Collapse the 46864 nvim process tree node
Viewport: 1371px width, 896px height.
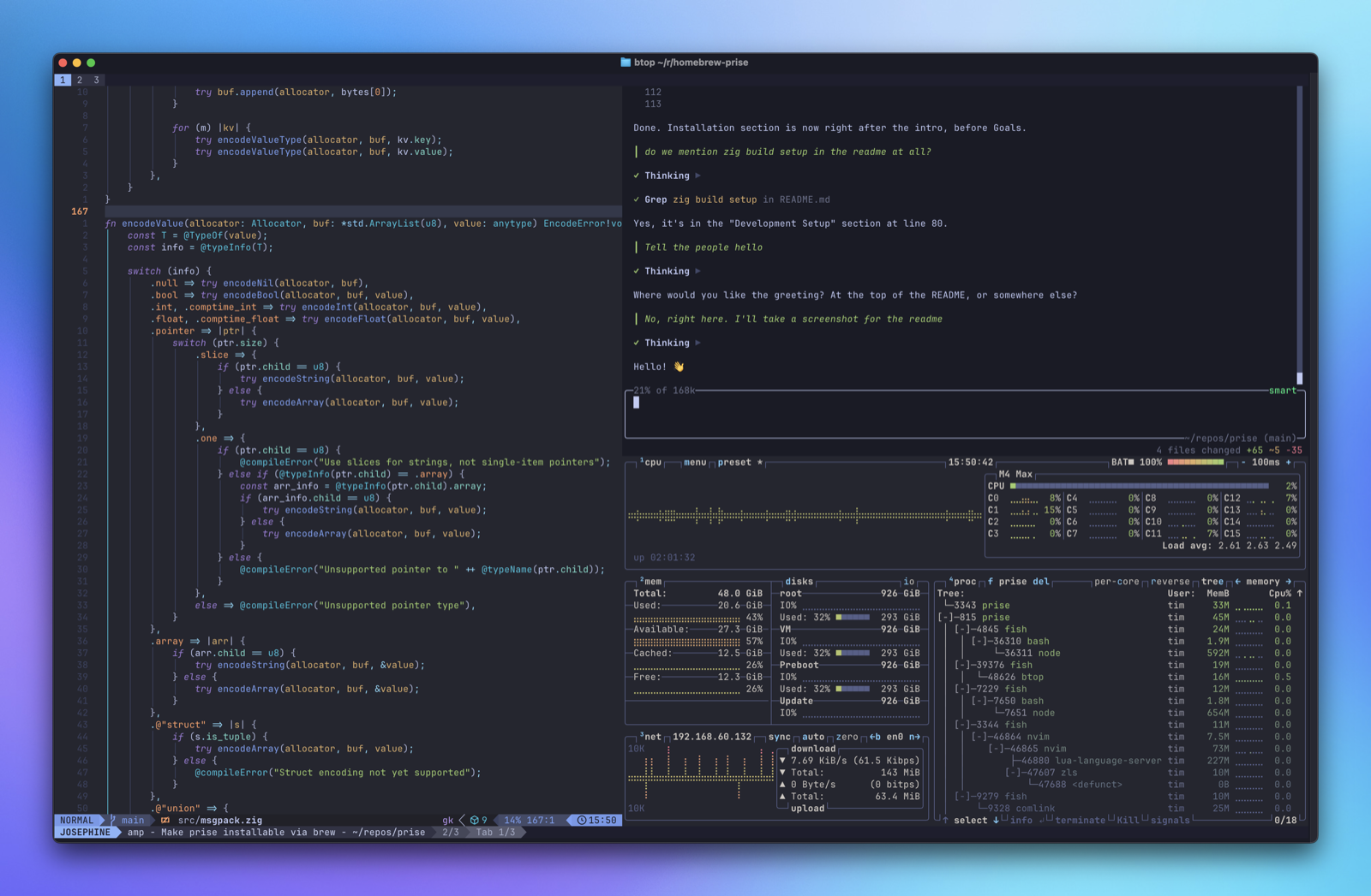[x=979, y=737]
